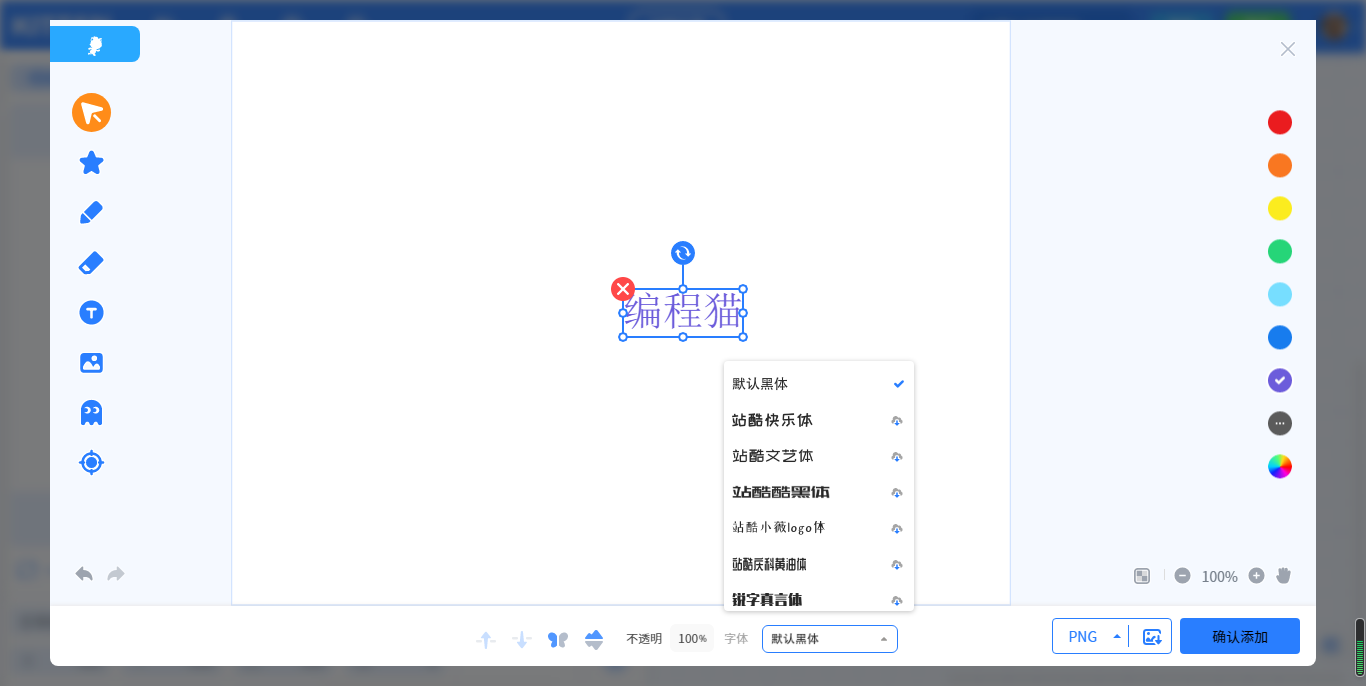
Task: Flip horizontally with butterfly icon
Action: click(558, 639)
